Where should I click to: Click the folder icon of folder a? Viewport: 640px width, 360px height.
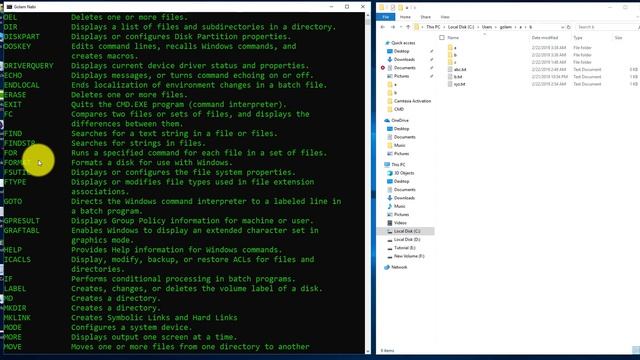click(450, 48)
